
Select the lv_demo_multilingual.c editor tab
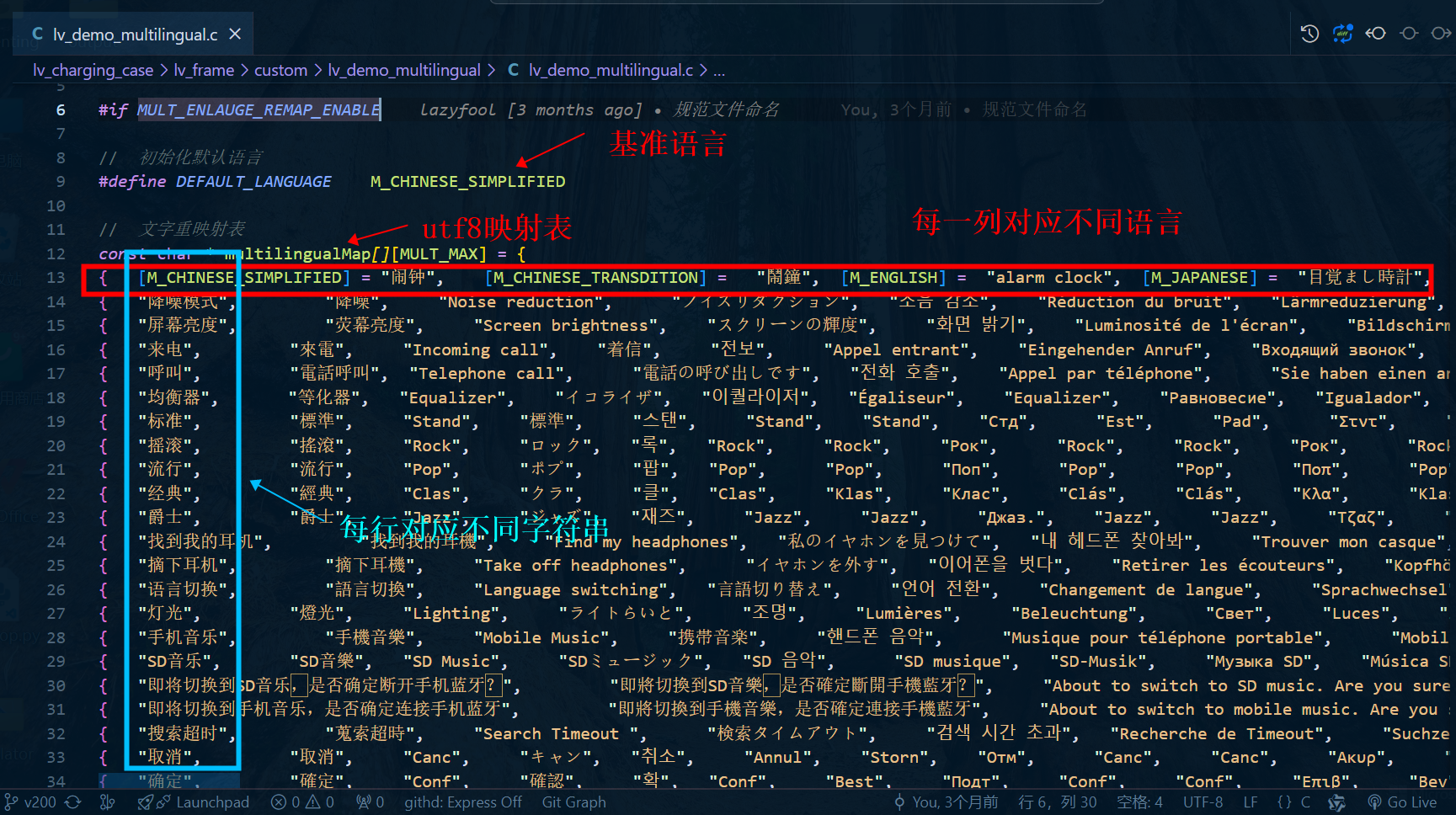click(x=134, y=35)
